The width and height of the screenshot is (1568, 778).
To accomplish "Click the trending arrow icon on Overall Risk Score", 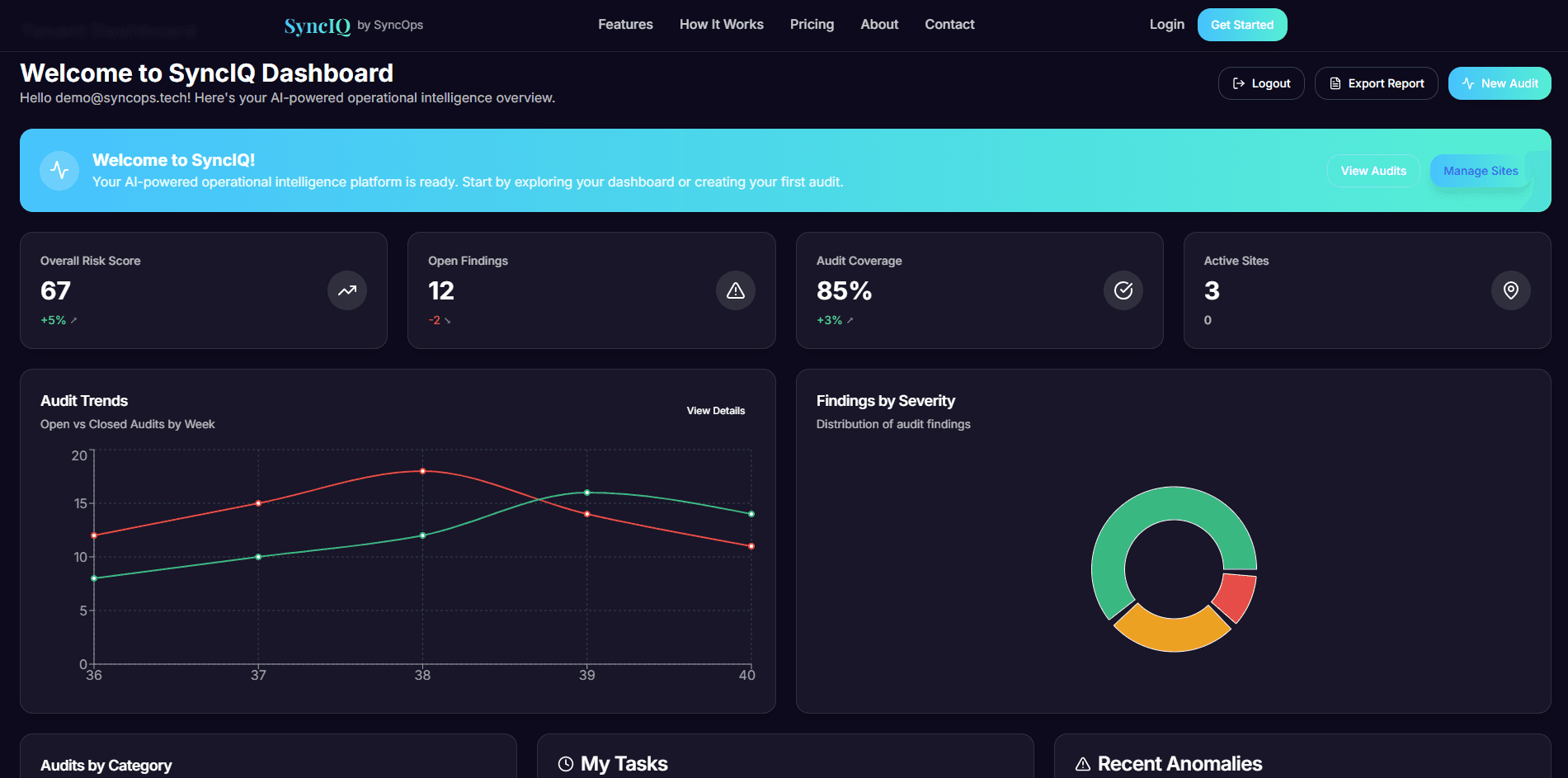I will tap(347, 290).
